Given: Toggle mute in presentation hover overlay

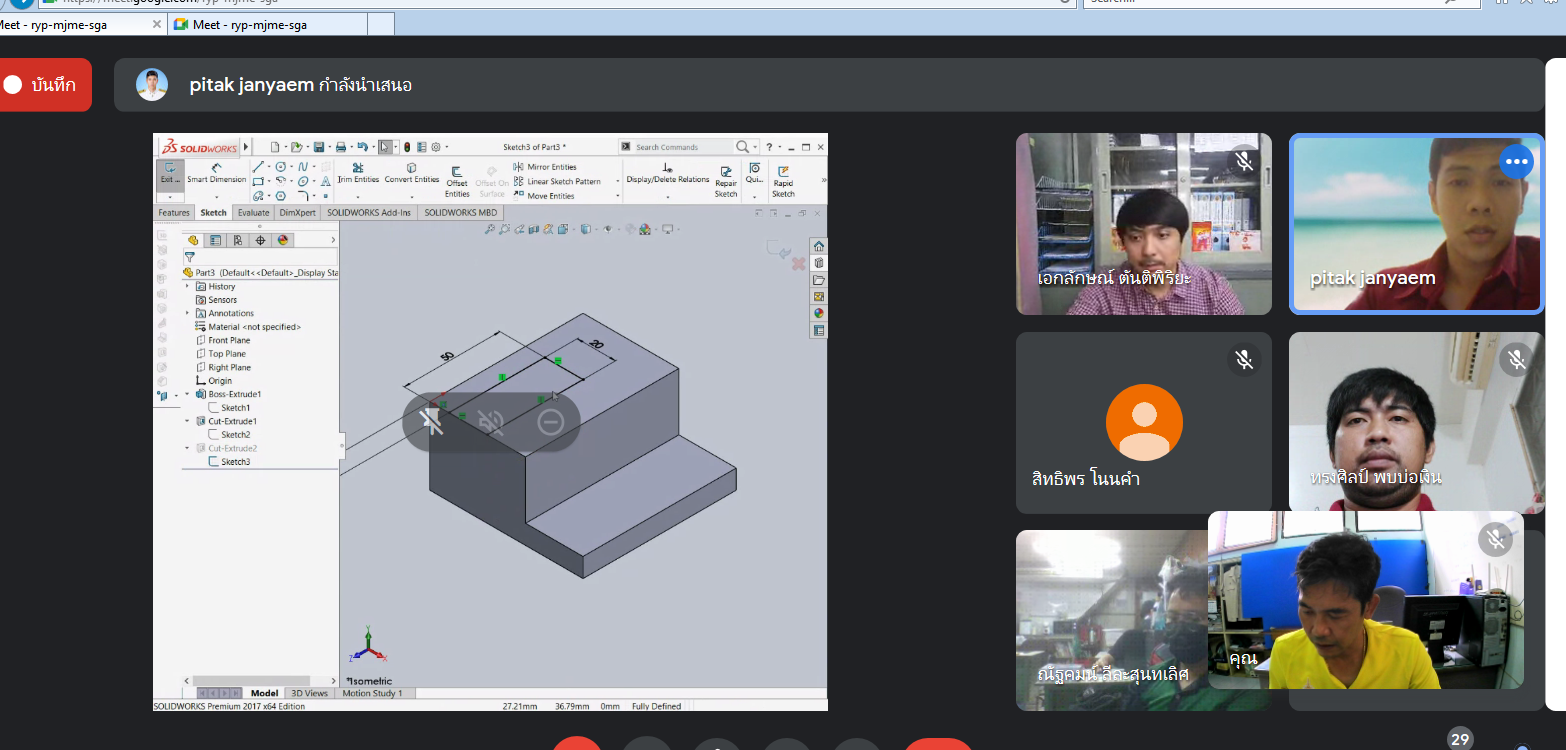Looking at the screenshot, I should 491,422.
